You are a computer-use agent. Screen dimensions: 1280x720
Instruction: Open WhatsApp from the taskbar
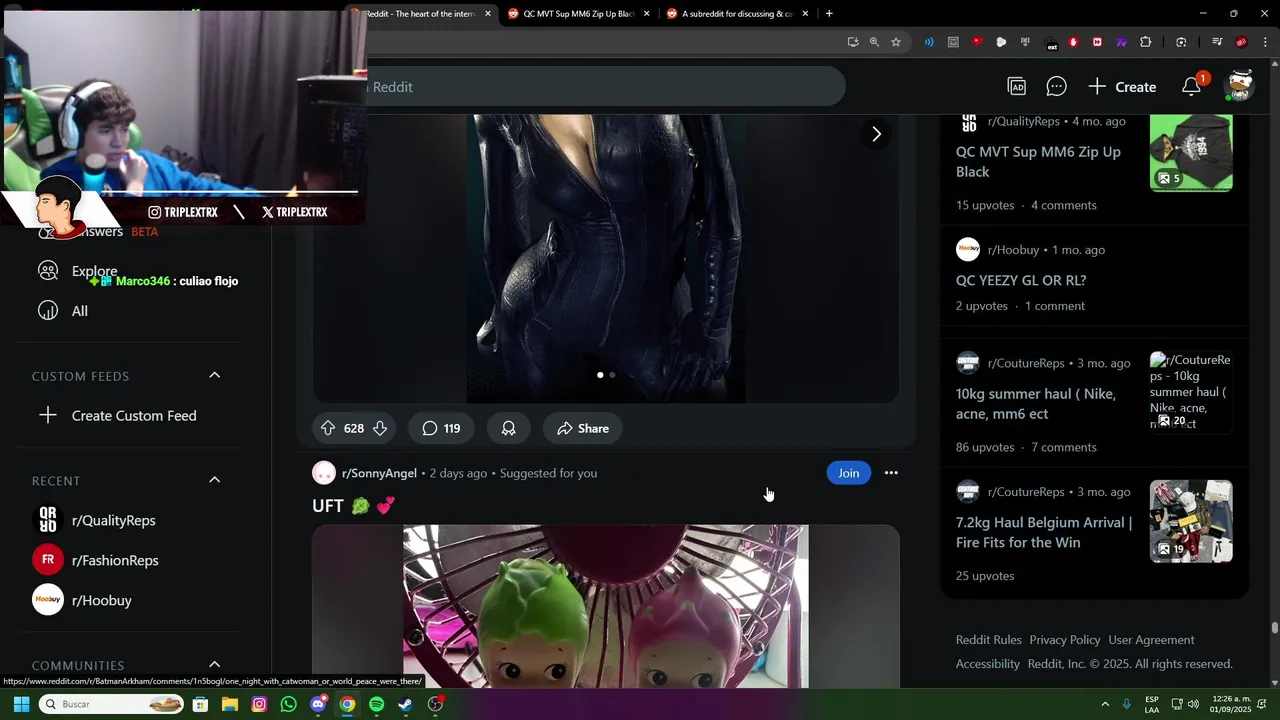pyautogui.click(x=289, y=704)
